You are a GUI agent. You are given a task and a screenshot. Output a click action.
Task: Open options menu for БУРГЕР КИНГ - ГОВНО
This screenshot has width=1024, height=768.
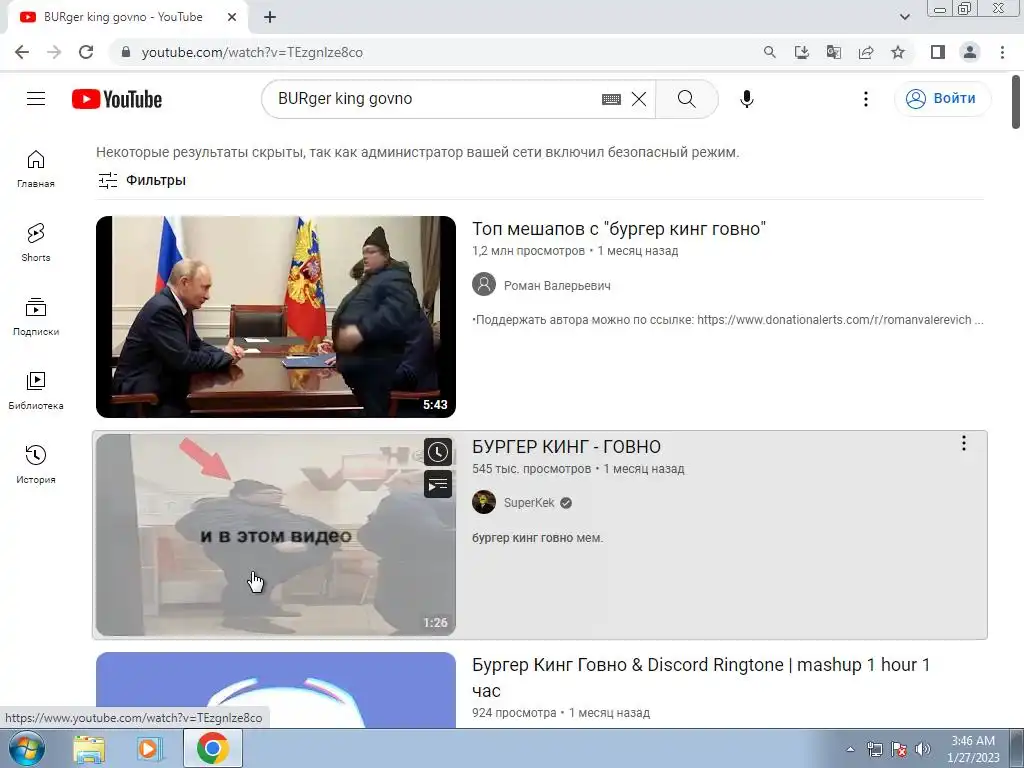point(963,443)
